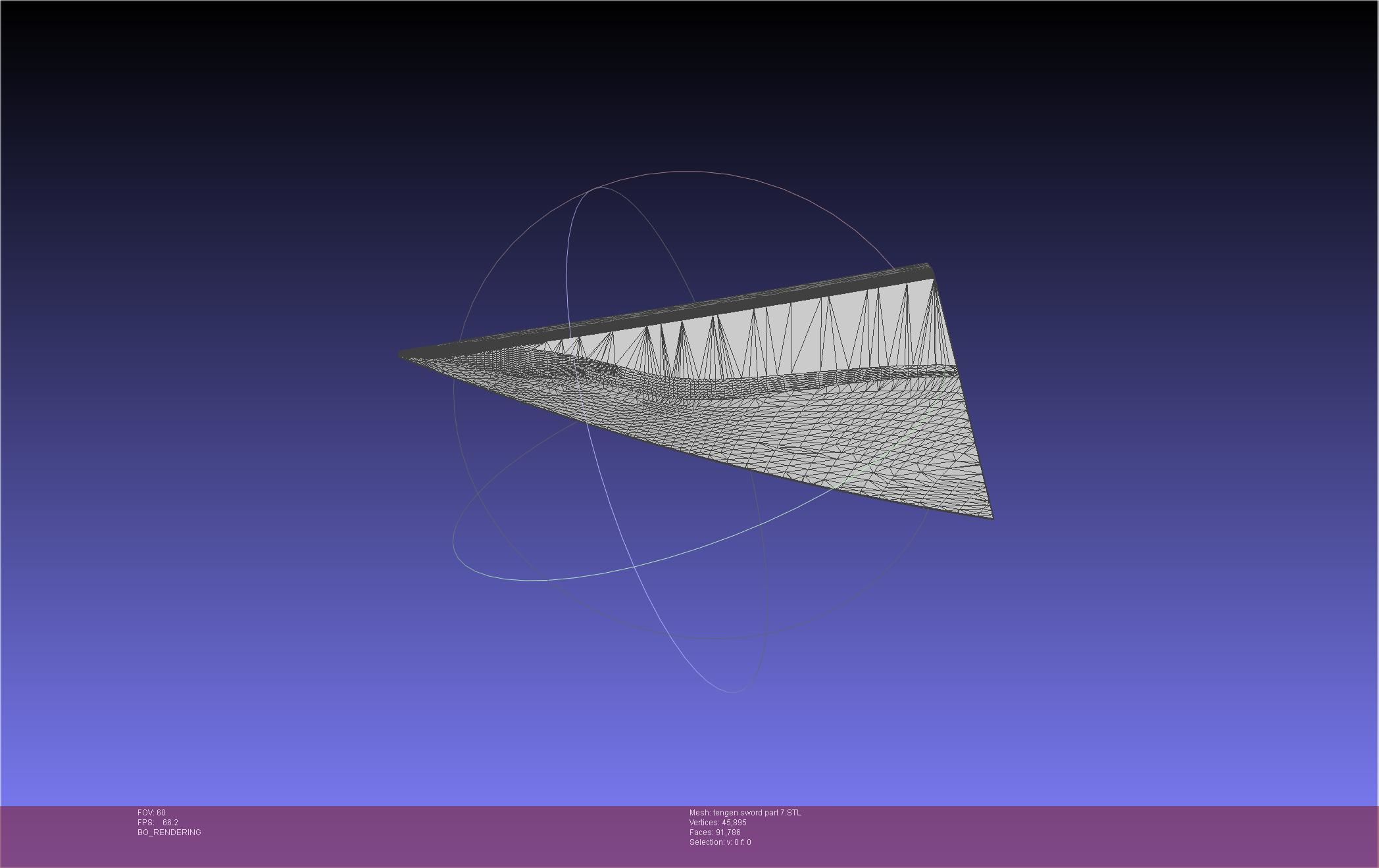
Task: Click the Vertices: 45,895 count label
Action: pos(718,823)
